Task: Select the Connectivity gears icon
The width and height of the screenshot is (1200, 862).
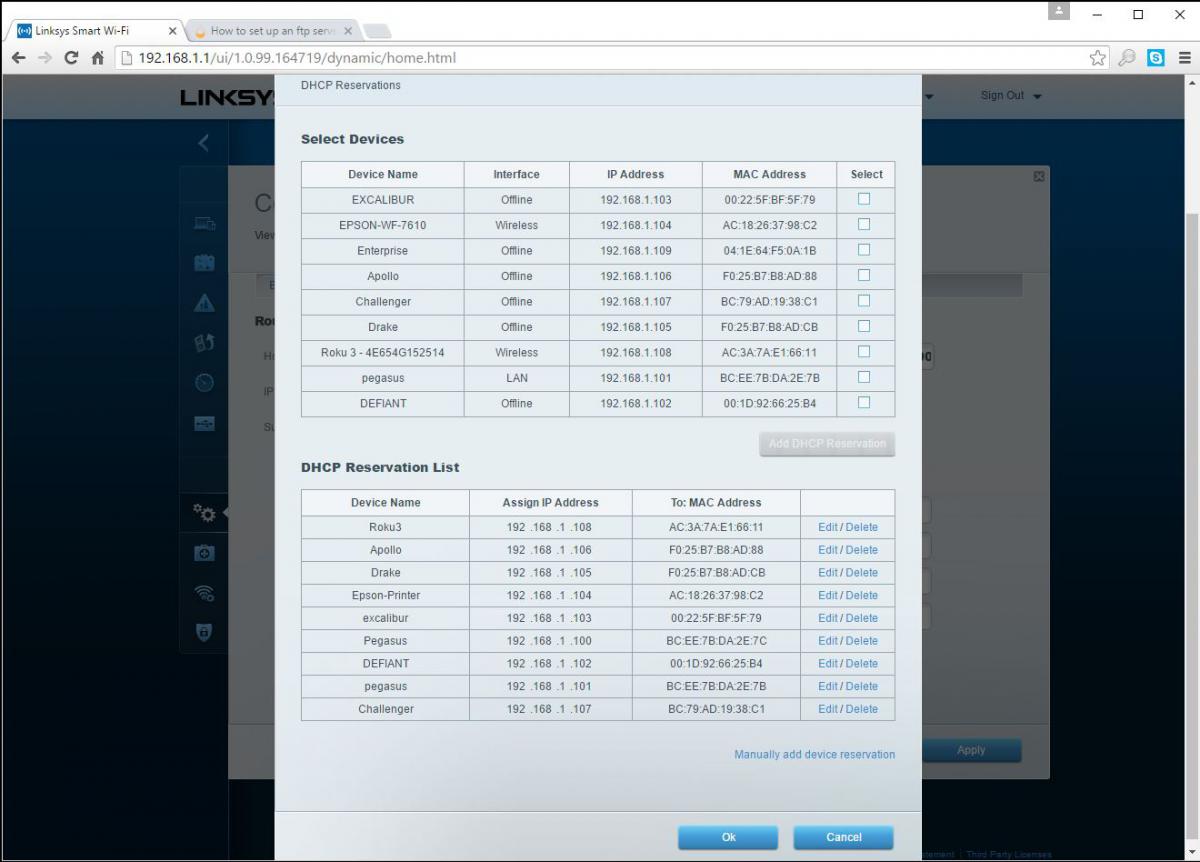Action: point(204,513)
